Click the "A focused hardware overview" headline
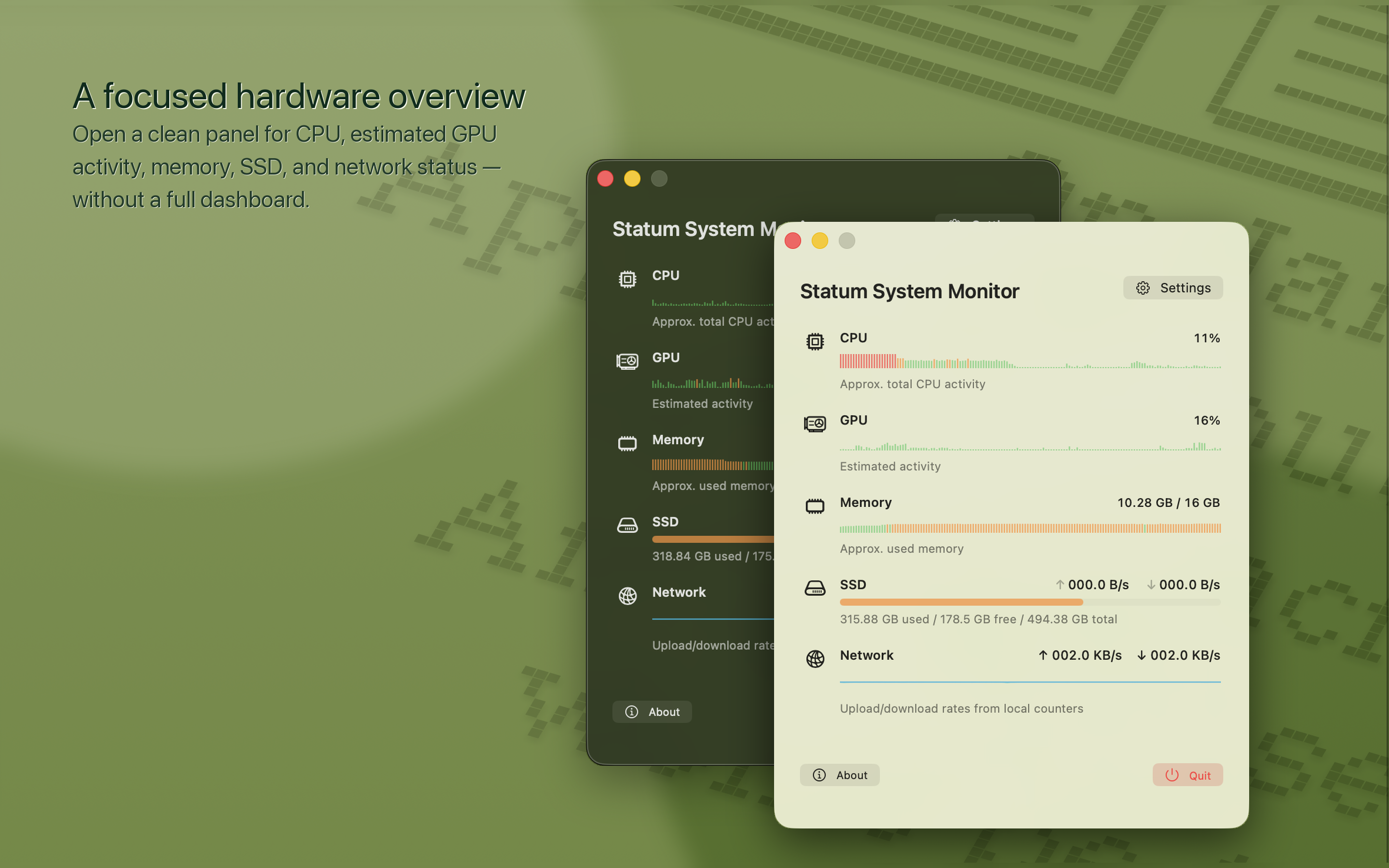Screen dimensions: 1389x868 299,95
